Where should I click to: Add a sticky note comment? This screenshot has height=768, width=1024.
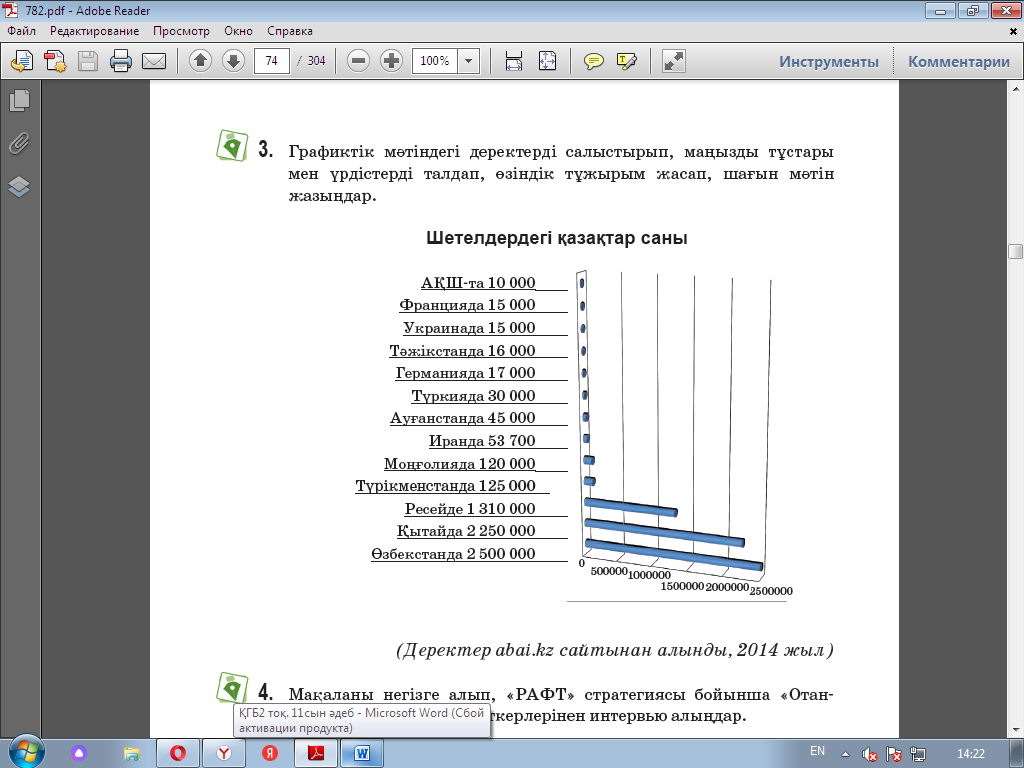[x=594, y=61]
